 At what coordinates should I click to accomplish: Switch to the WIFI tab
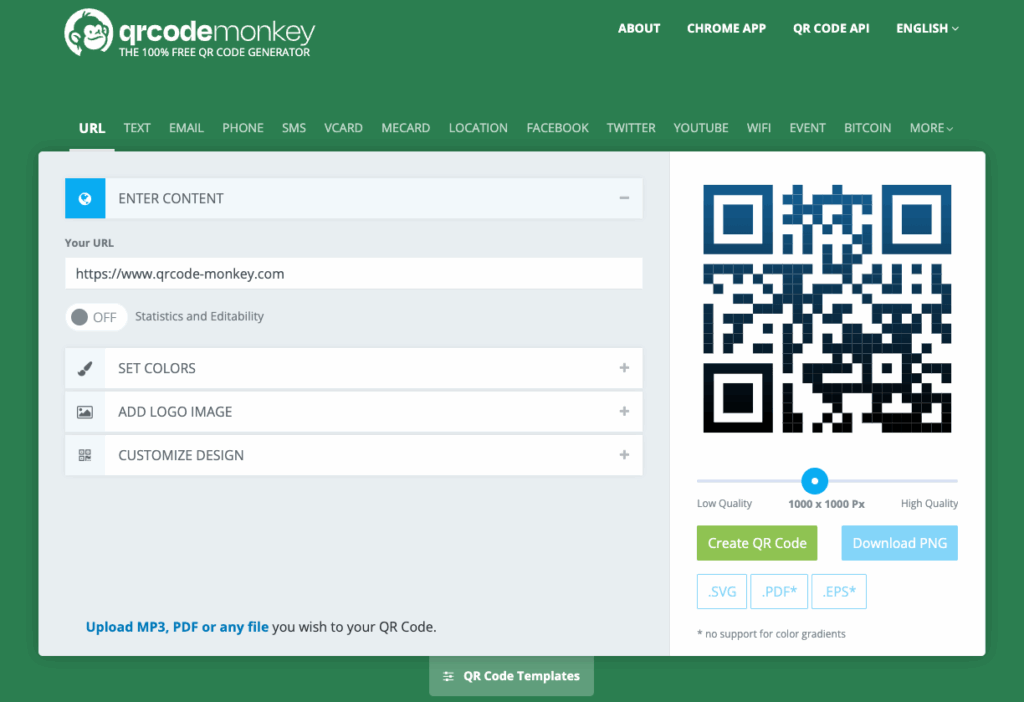[759, 127]
